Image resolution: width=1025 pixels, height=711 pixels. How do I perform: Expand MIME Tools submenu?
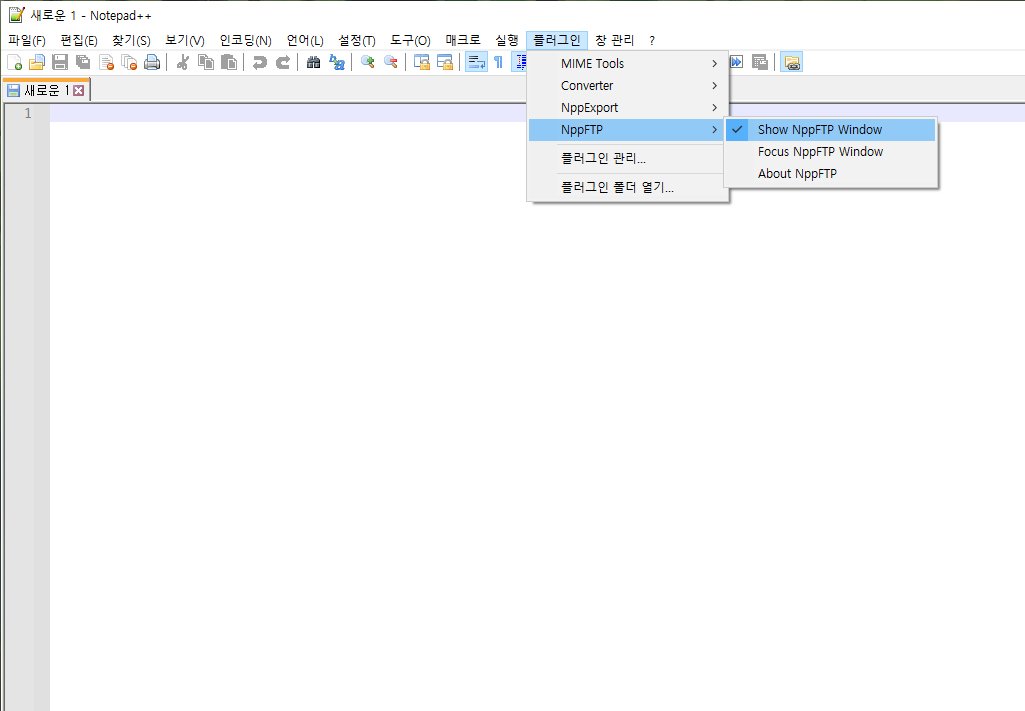(x=628, y=63)
